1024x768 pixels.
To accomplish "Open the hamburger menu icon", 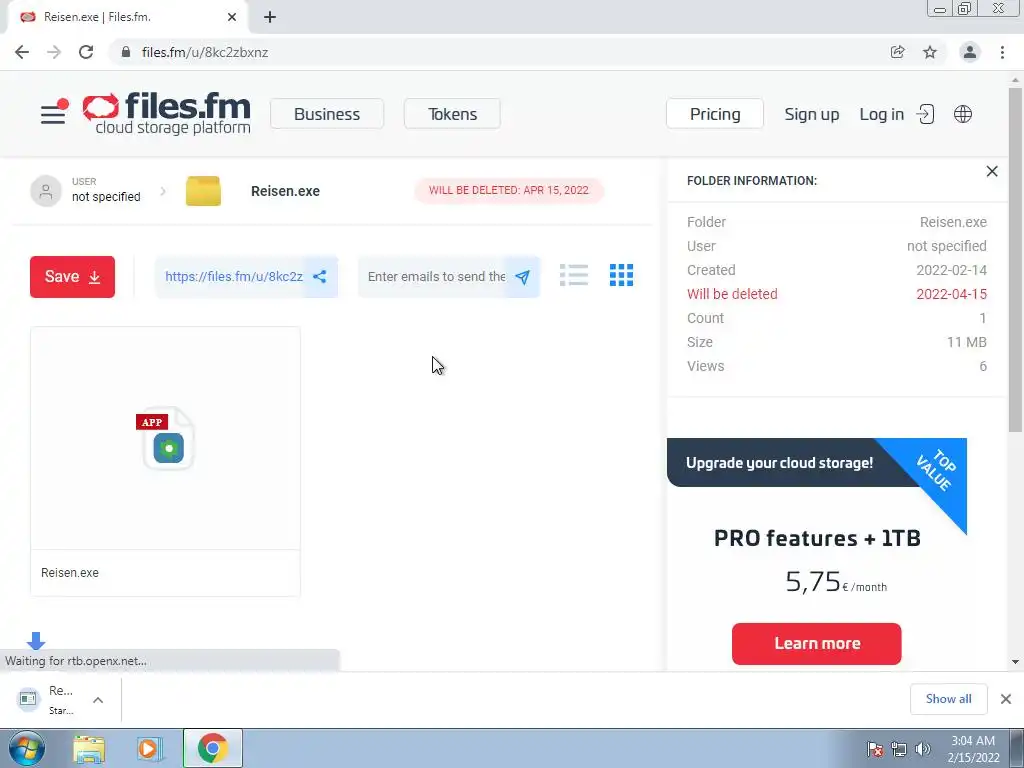I will 53,114.
